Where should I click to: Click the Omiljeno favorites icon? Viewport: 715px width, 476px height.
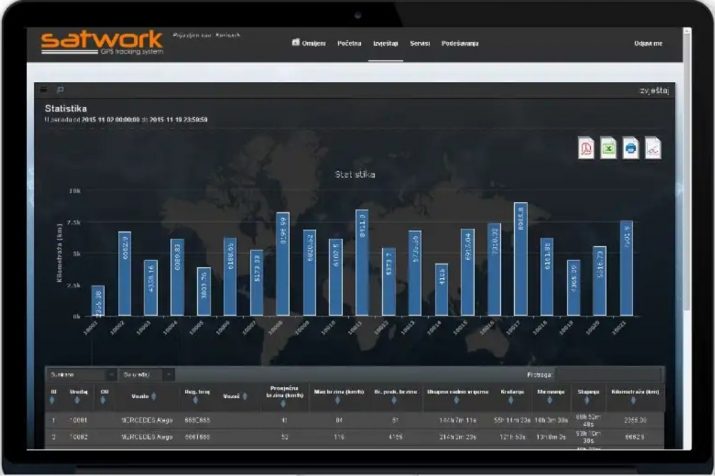pyautogui.click(x=297, y=43)
